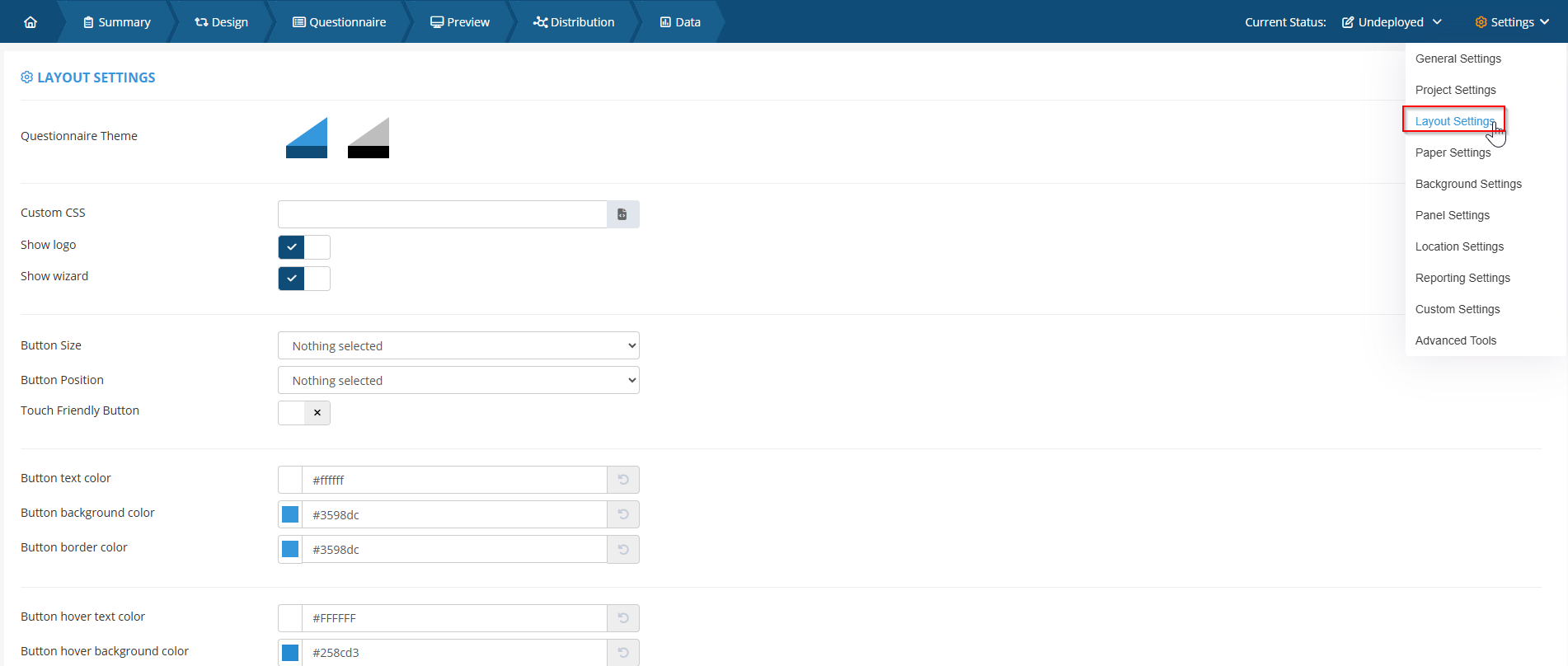
Task: Expand the Button Position dropdown
Action: pos(458,381)
